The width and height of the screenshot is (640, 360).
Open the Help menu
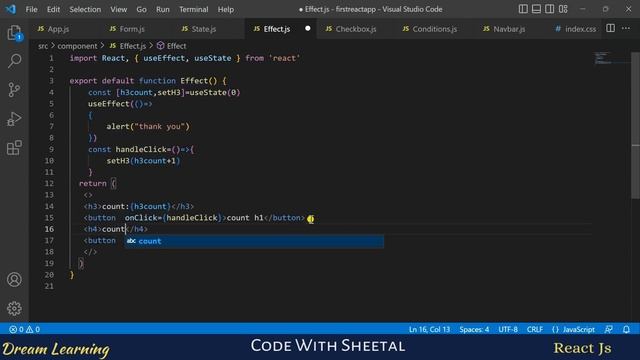click(x=226, y=9)
